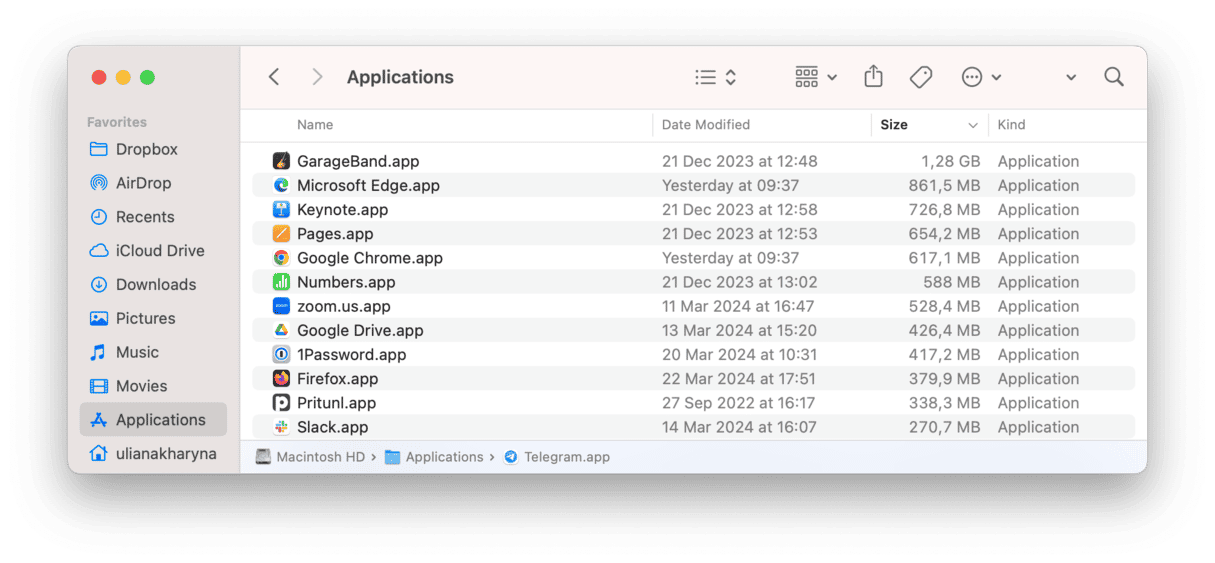The width and height of the screenshot is (1215, 563).
Task: Select the Firefox.app icon
Action: (281, 379)
